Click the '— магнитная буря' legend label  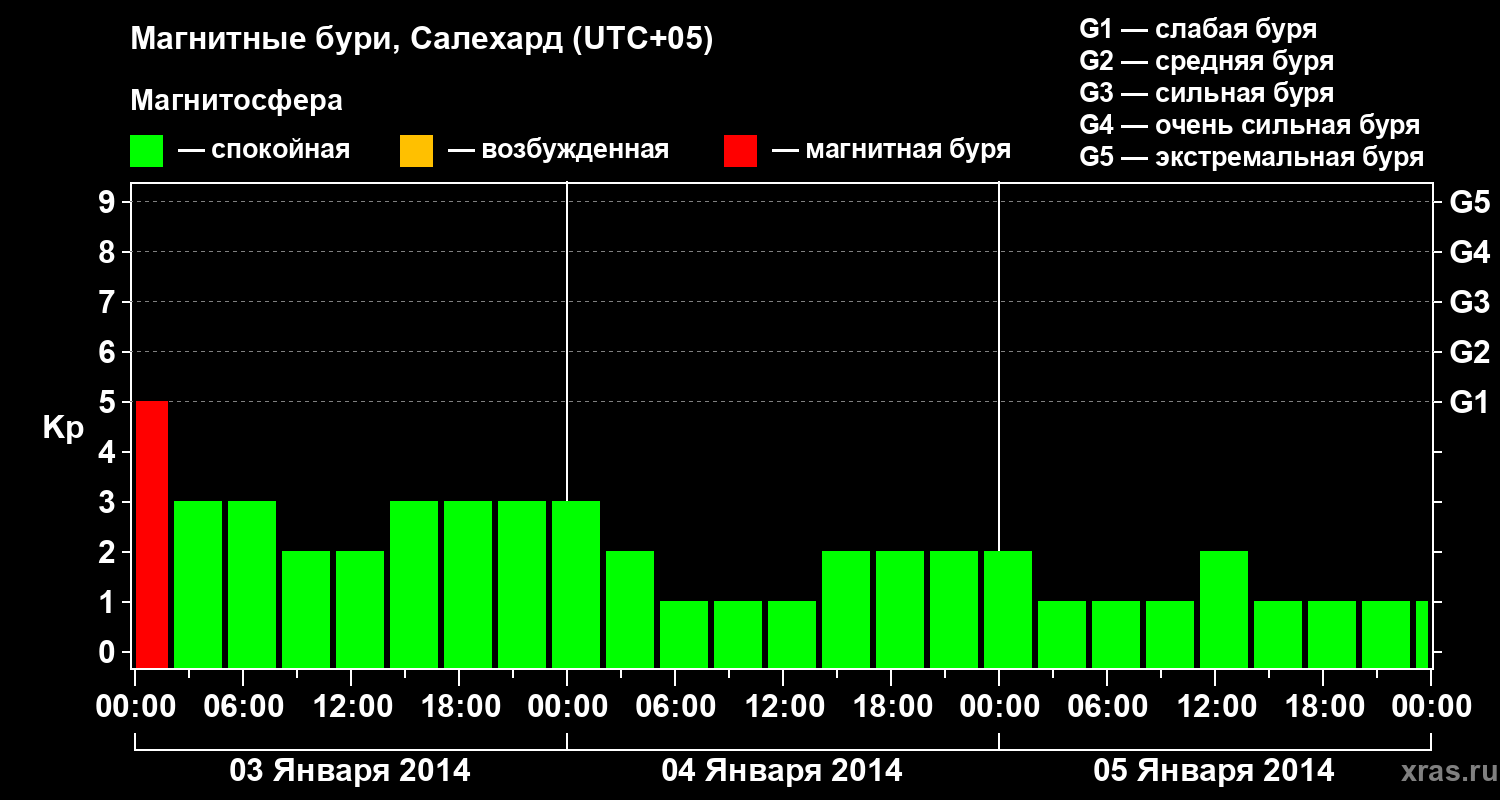point(891,150)
